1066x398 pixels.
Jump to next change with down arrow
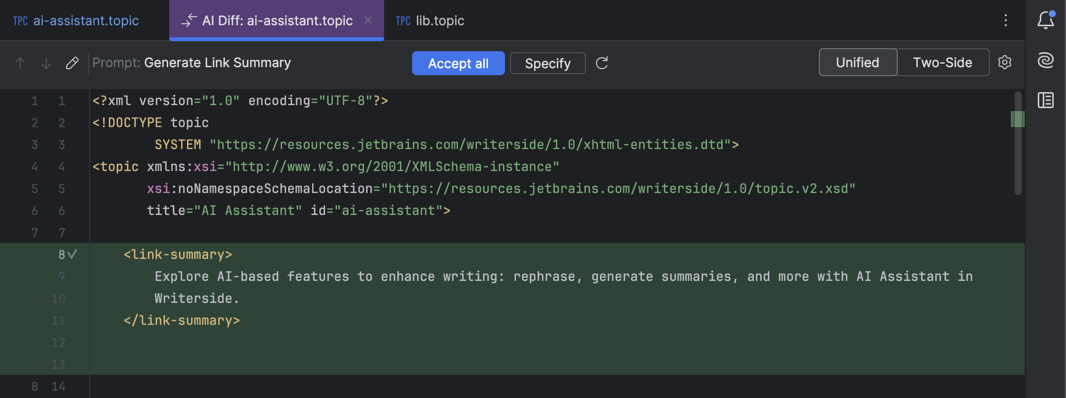click(x=46, y=63)
